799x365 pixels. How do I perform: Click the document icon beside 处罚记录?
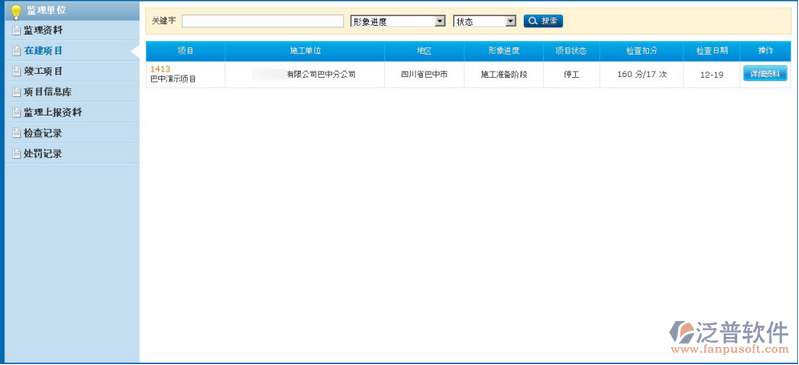[17, 154]
